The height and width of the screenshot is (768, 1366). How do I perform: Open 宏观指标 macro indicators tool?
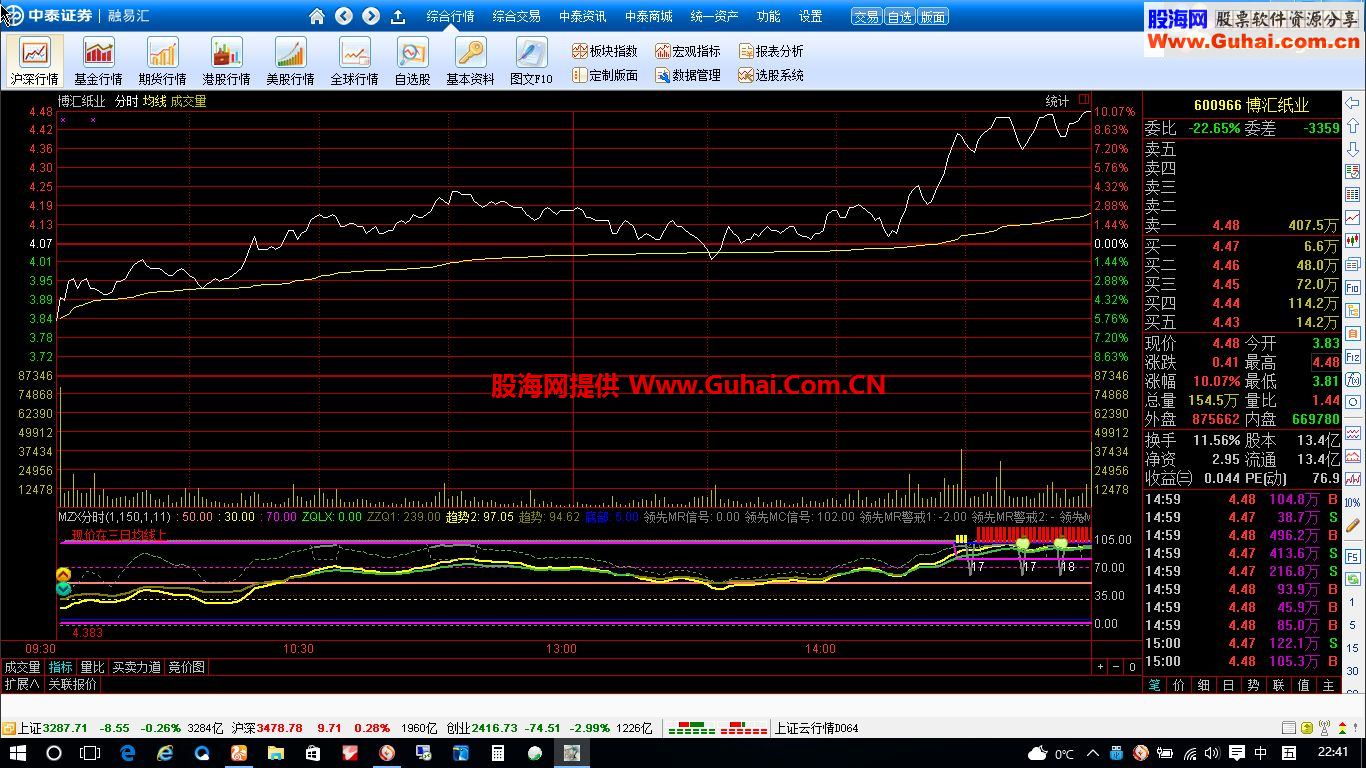click(x=687, y=51)
